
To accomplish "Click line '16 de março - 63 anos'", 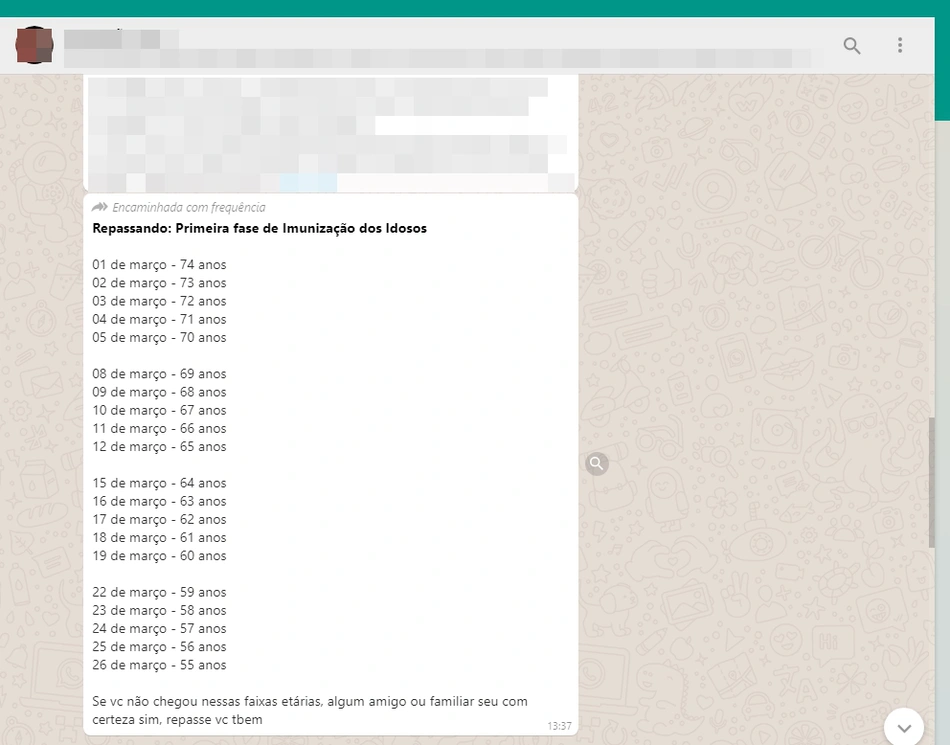I will (x=159, y=501).
